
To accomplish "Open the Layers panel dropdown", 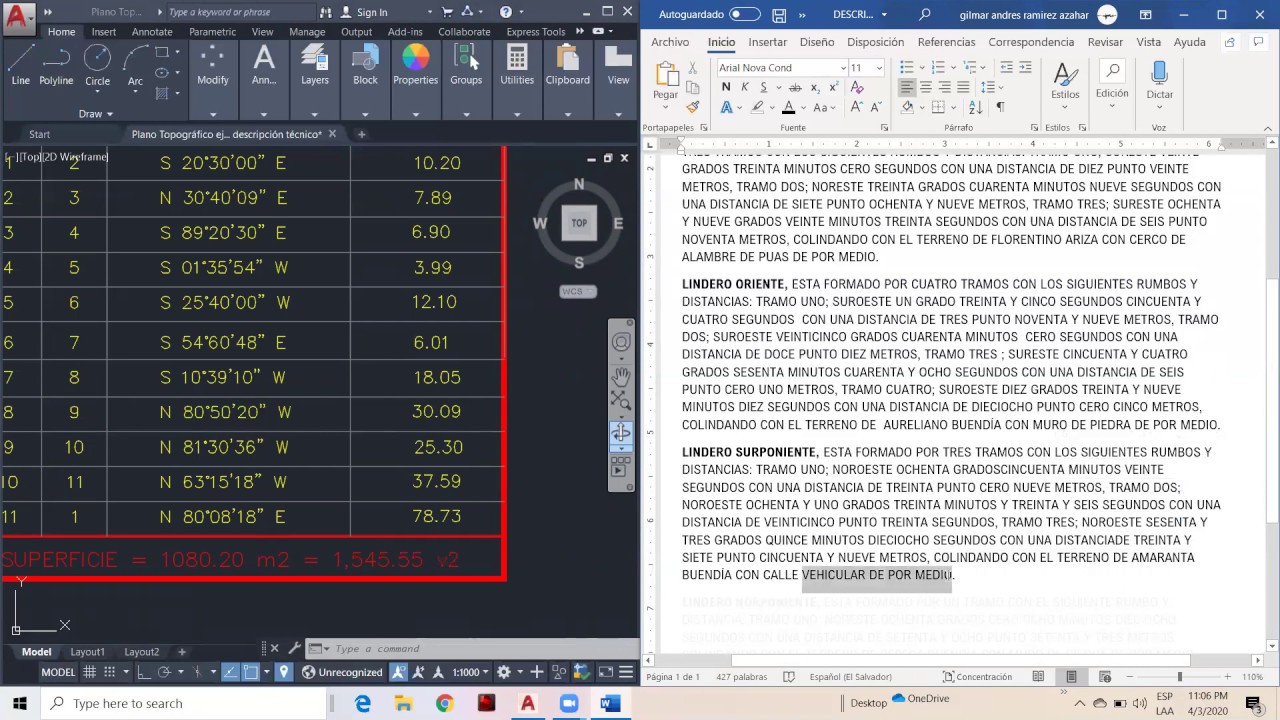I will point(314,114).
